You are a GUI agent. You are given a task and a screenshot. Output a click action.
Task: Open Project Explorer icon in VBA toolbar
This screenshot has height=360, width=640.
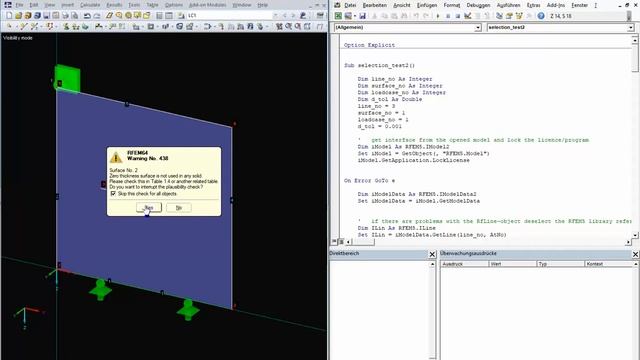point(499,16)
